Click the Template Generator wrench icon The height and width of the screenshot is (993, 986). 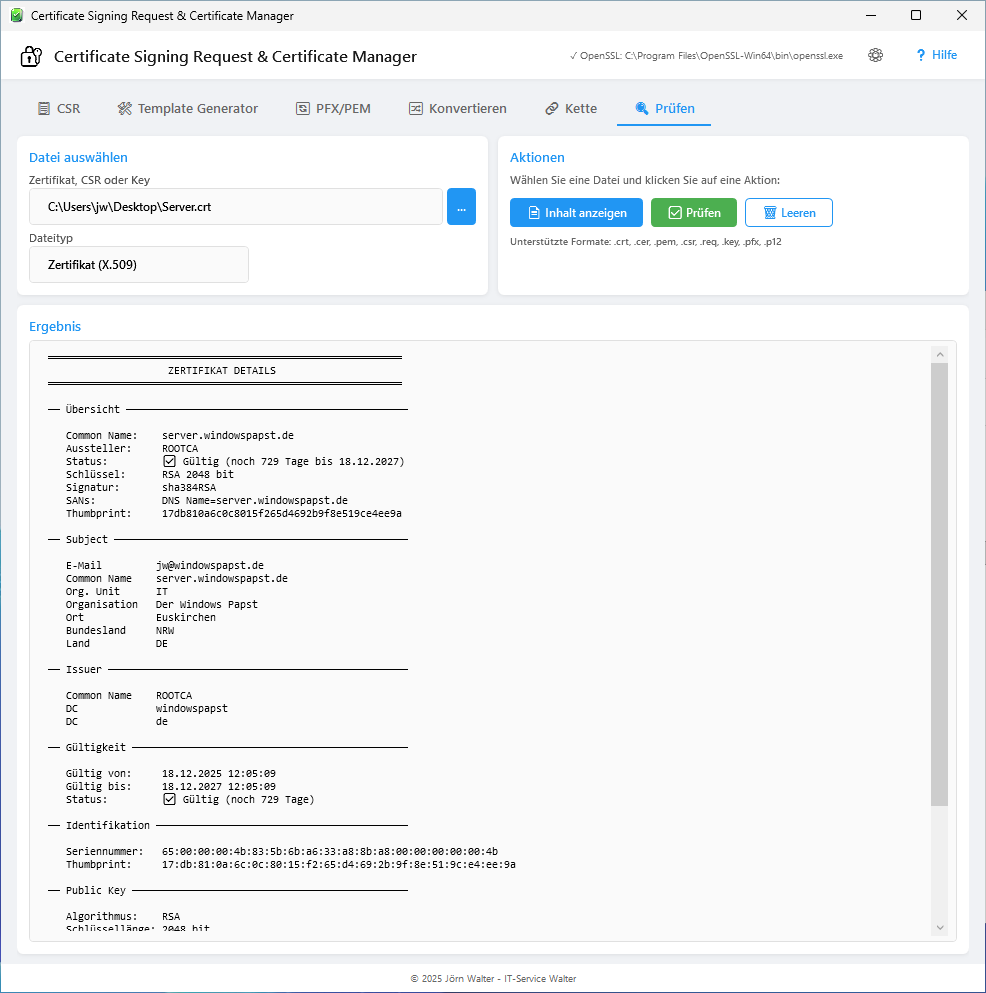click(x=123, y=107)
